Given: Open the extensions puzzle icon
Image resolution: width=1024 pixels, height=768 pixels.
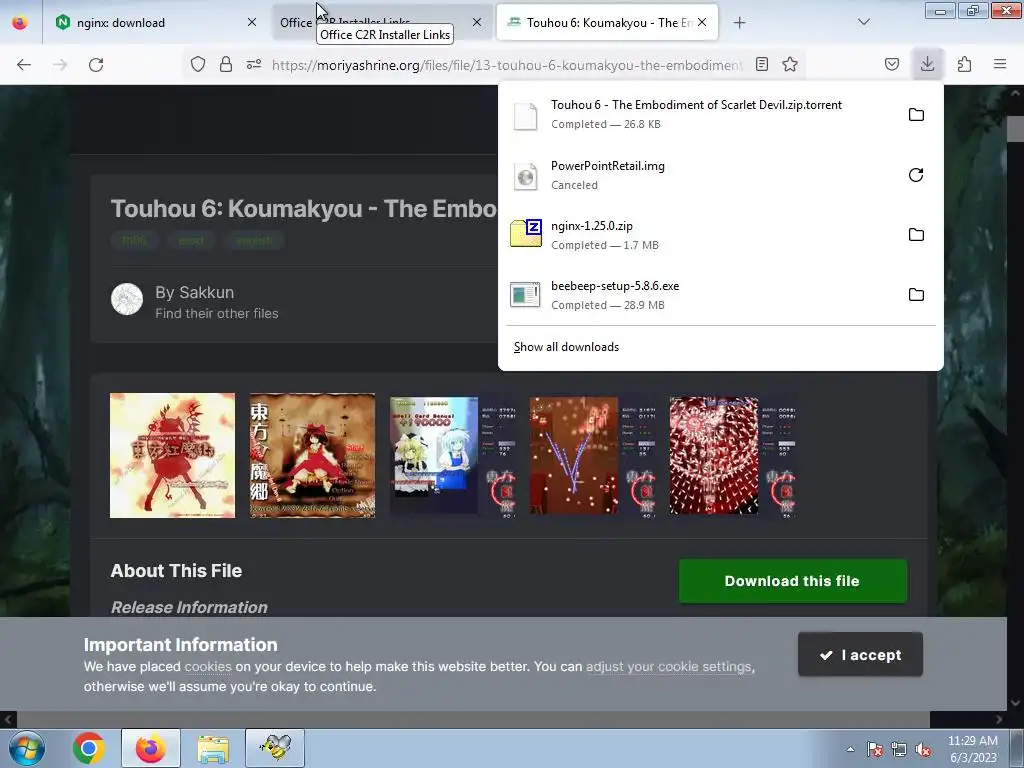Looking at the screenshot, I should click(x=964, y=64).
